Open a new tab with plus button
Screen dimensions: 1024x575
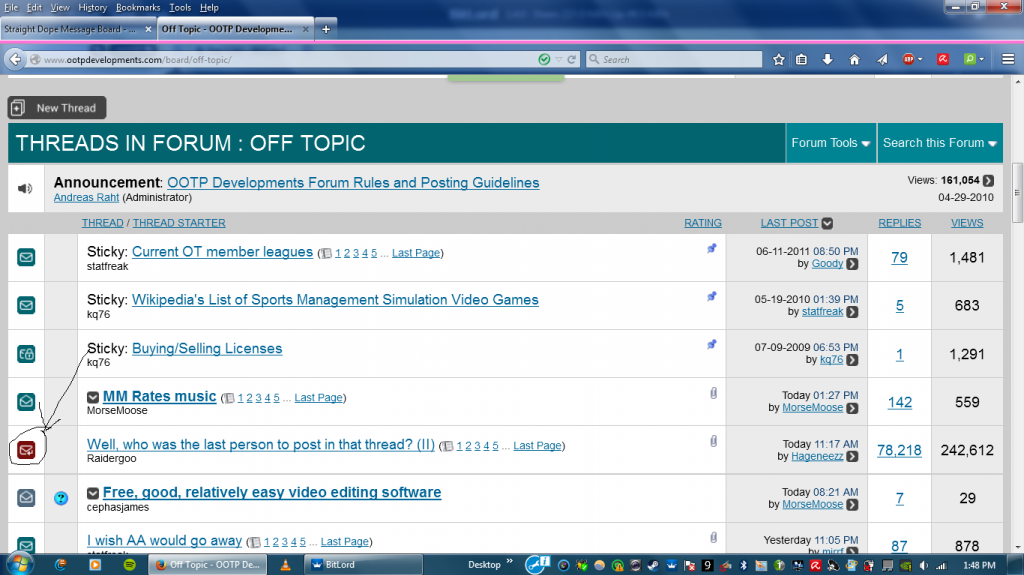tap(326, 29)
